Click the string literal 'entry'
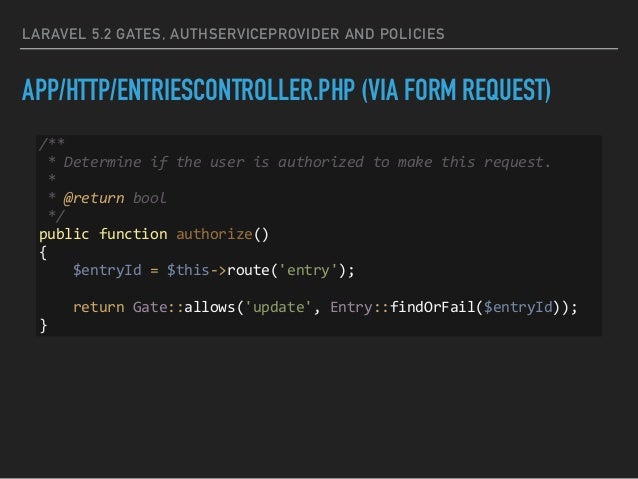Screen dimensions: 638x479 [x=308, y=270]
